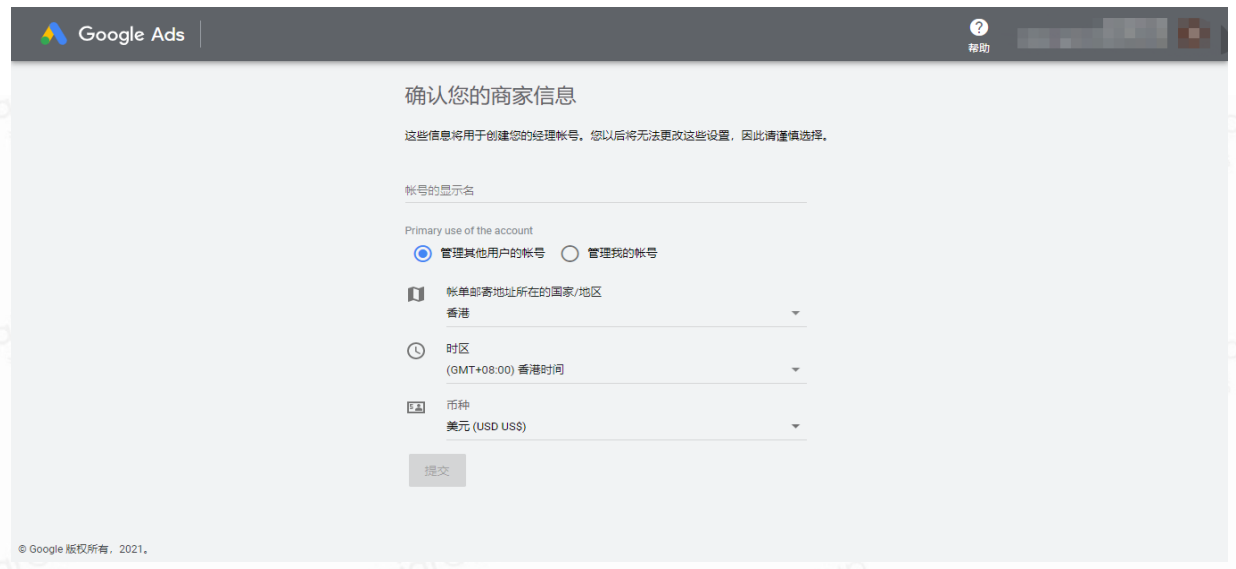
Task: Select the 管理其他用户的帐号 radio button
Action: tap(423, 254)
